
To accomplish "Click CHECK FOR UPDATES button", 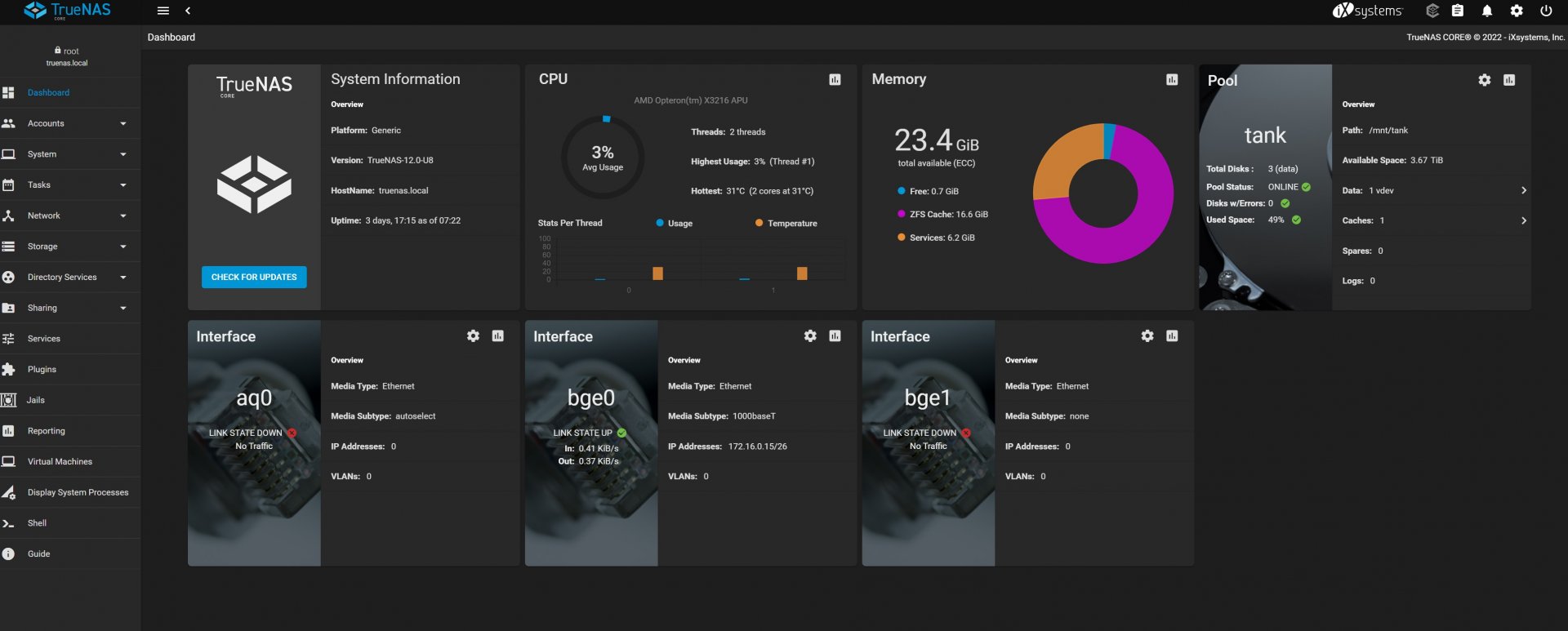I will pos(254,278).
